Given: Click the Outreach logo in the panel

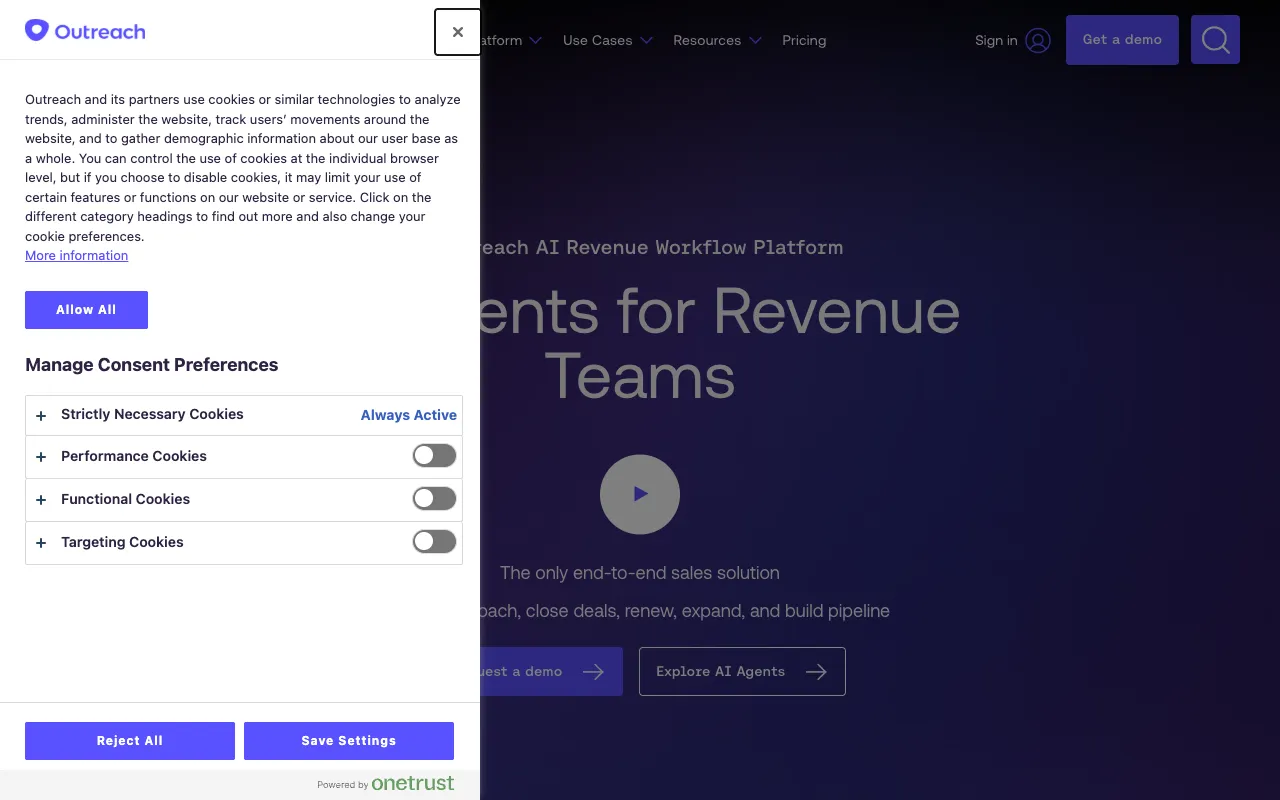Looking at the screenshot, I should (x=85, y=31).
